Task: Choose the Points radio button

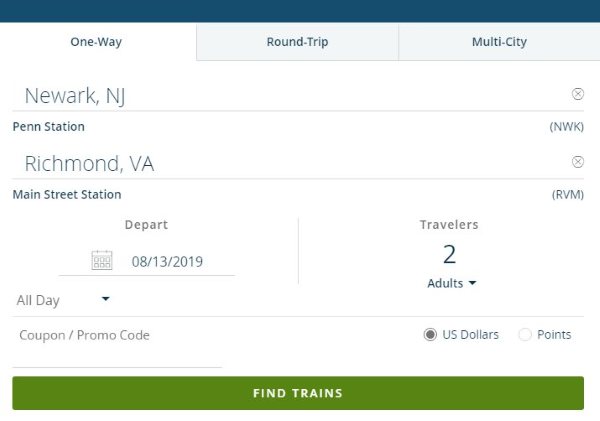Action: [x=525, y=335]
